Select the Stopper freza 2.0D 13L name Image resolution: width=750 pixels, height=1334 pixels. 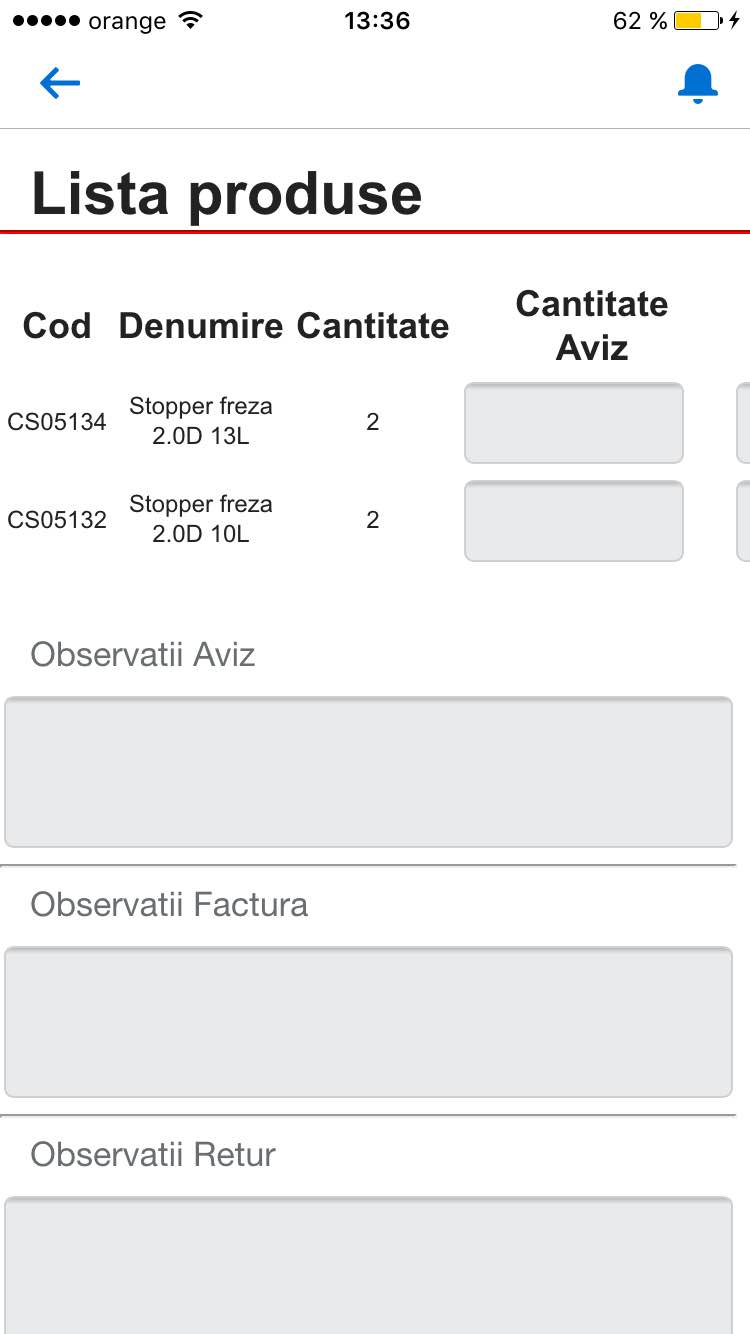click(201, 422)
